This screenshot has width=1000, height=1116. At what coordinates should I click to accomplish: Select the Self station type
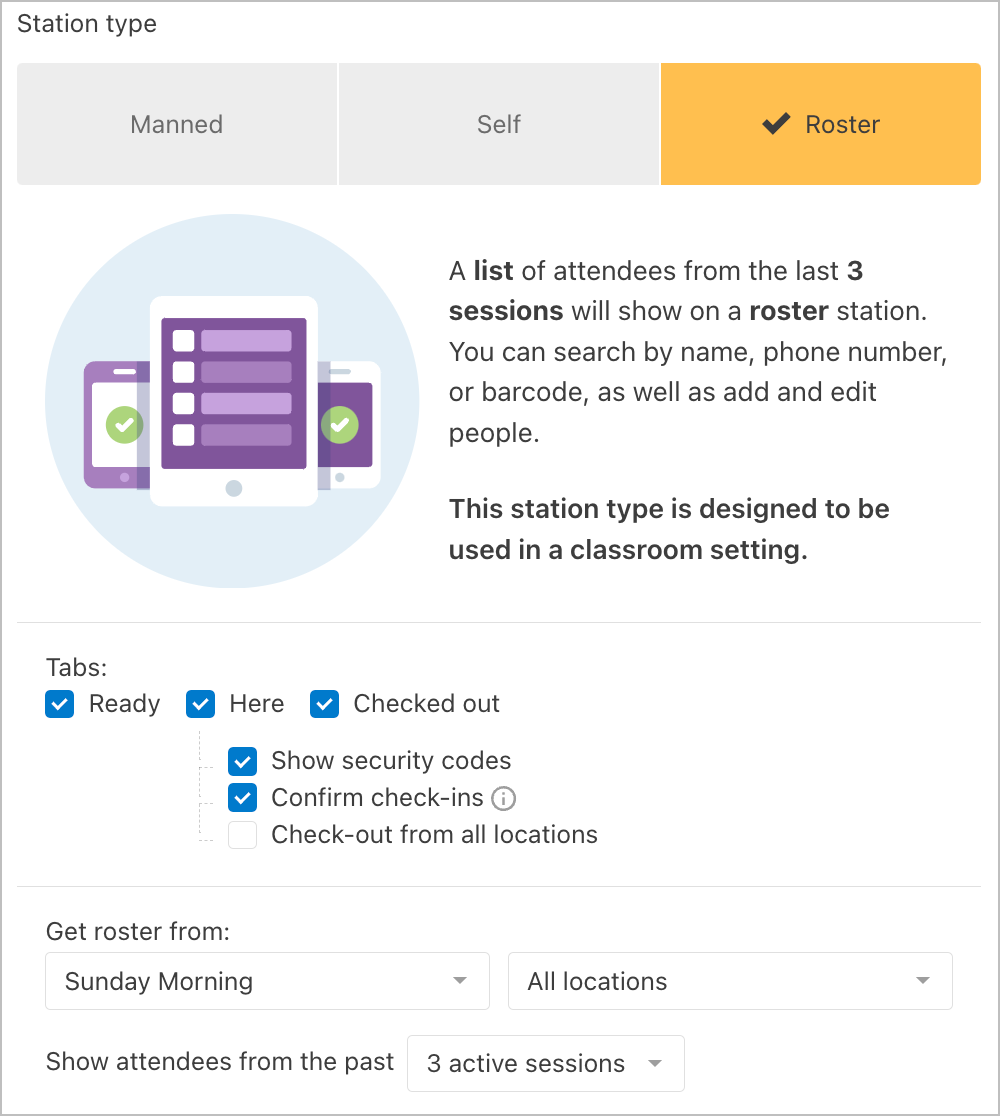[x=499, y=124]
